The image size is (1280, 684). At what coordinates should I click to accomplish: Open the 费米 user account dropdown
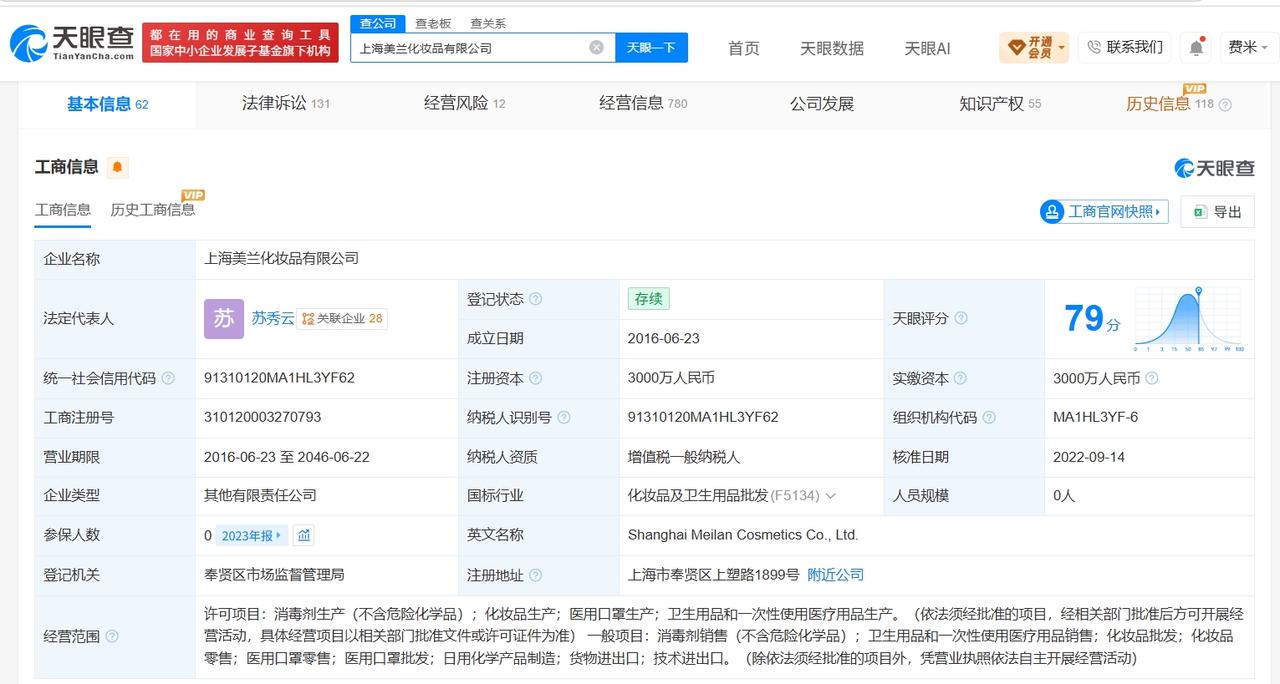tap(1248, 47)
